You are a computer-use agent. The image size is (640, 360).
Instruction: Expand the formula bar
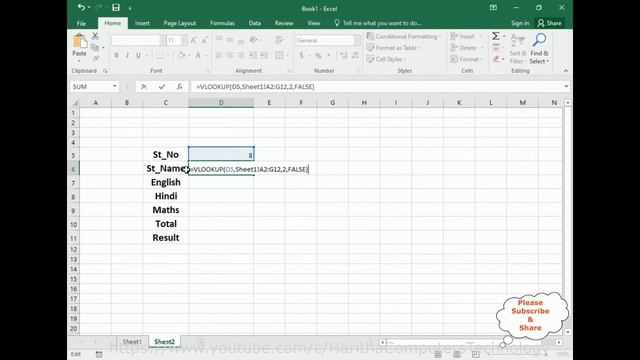coord(566,86)
